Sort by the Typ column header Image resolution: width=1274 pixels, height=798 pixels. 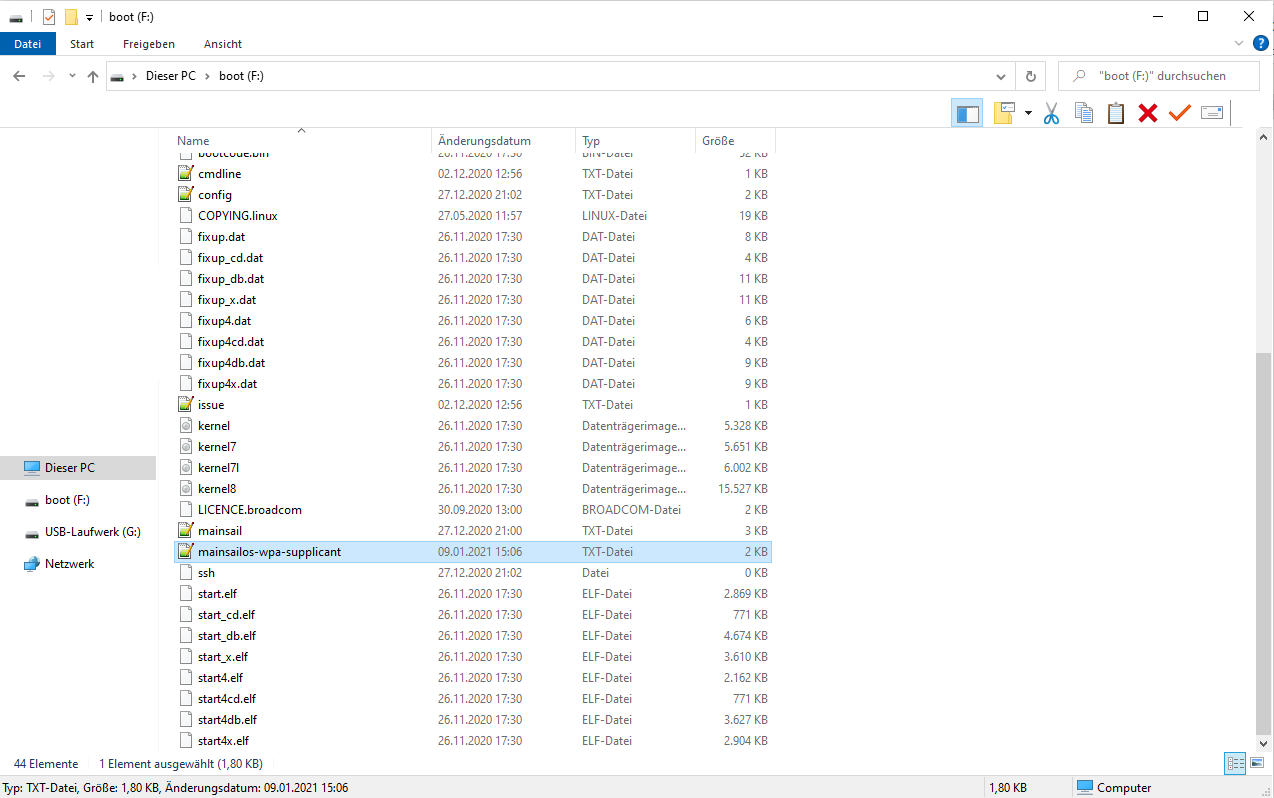[x=636, y=141]
